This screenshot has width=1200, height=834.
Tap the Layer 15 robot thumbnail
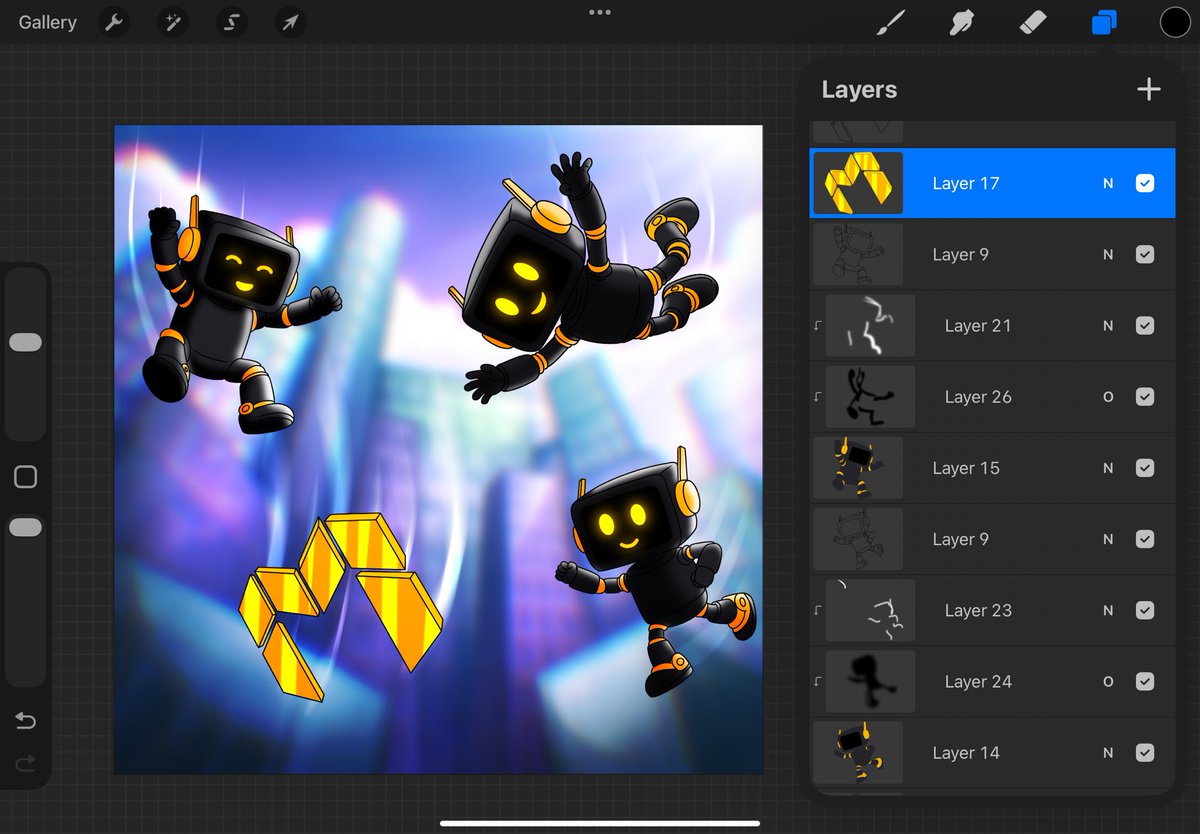tap(858, 468)
